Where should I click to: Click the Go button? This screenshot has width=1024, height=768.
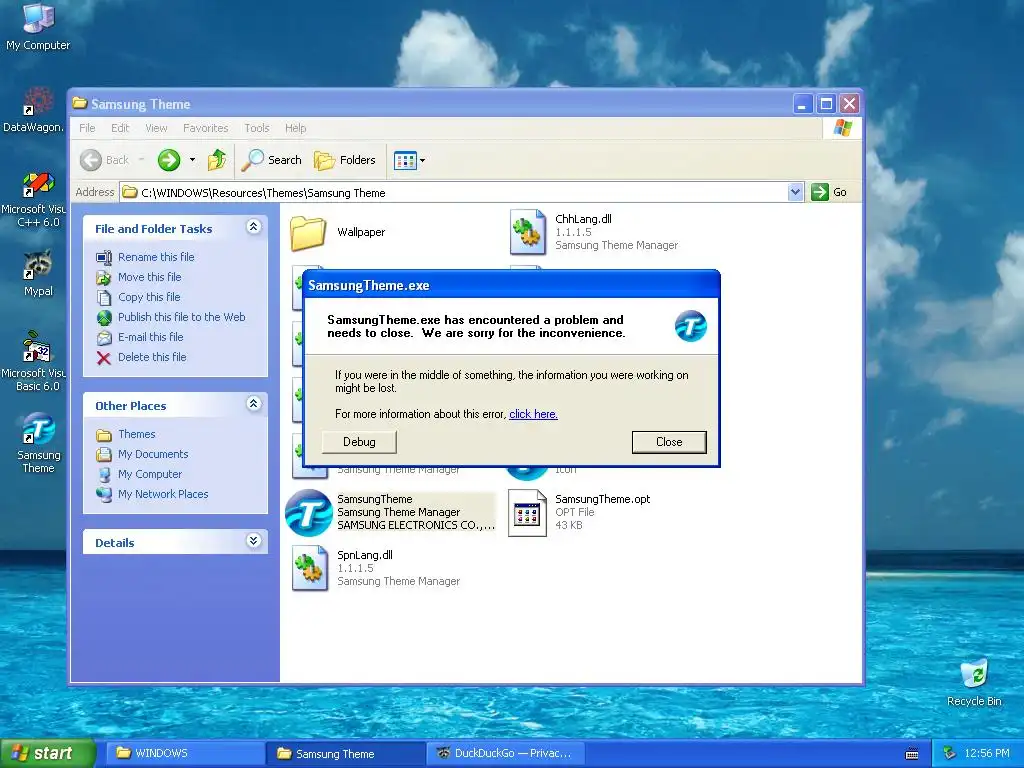coord(829,193)
